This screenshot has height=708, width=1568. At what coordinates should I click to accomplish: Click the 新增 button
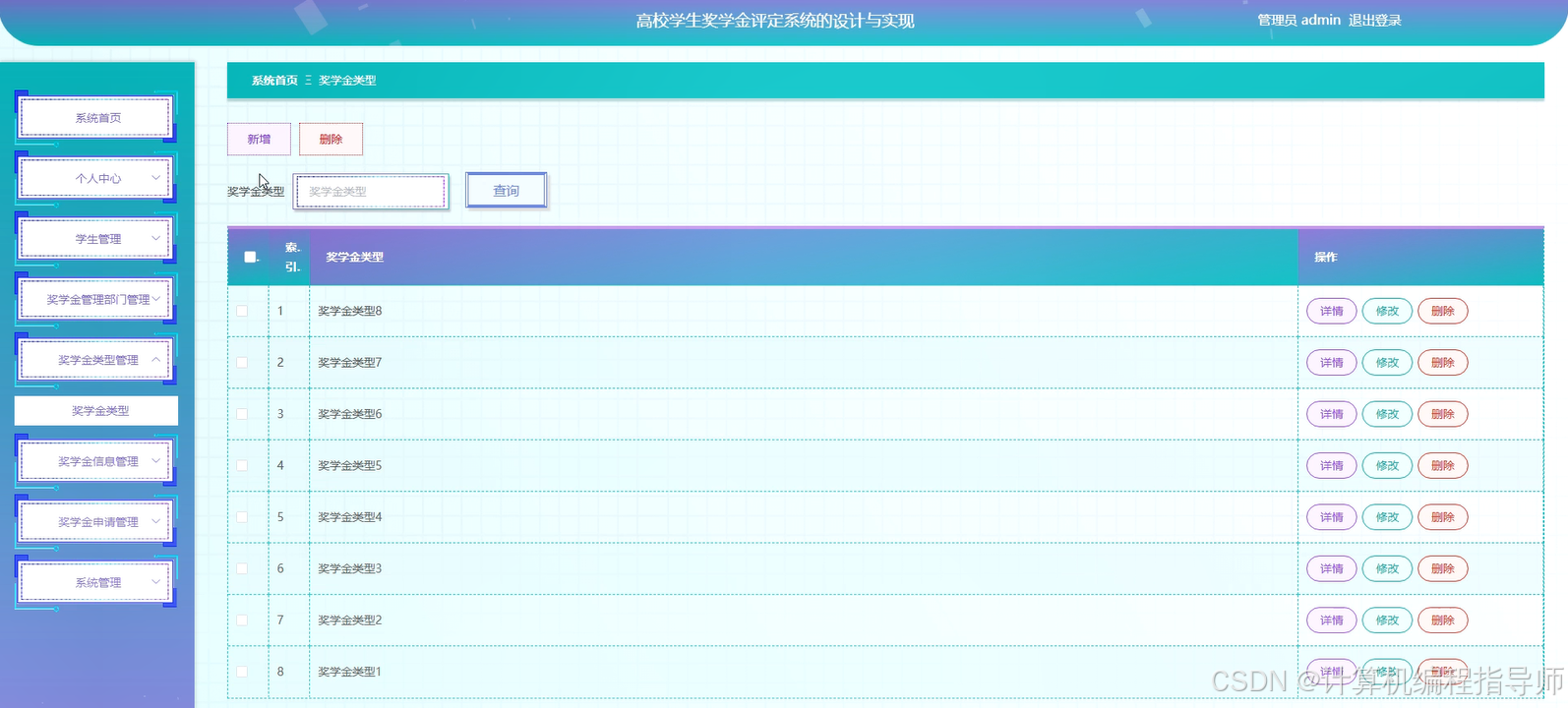259,140
